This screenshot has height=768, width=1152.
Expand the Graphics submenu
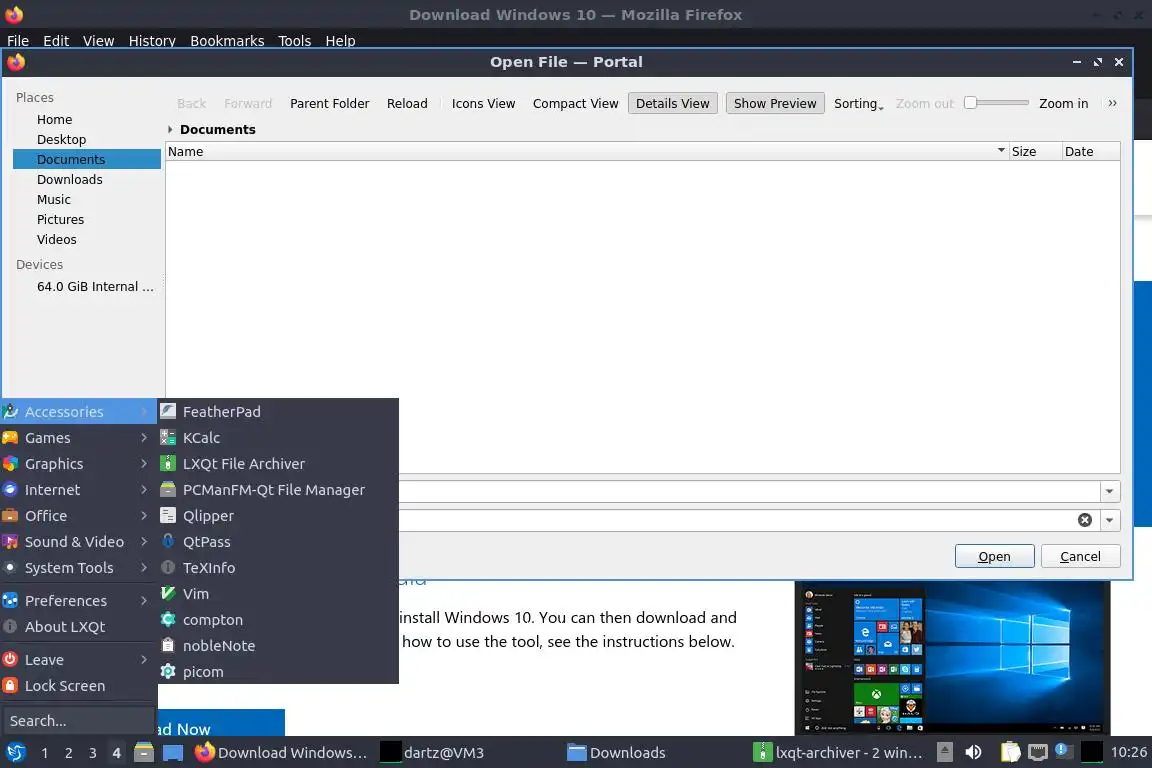79,464
